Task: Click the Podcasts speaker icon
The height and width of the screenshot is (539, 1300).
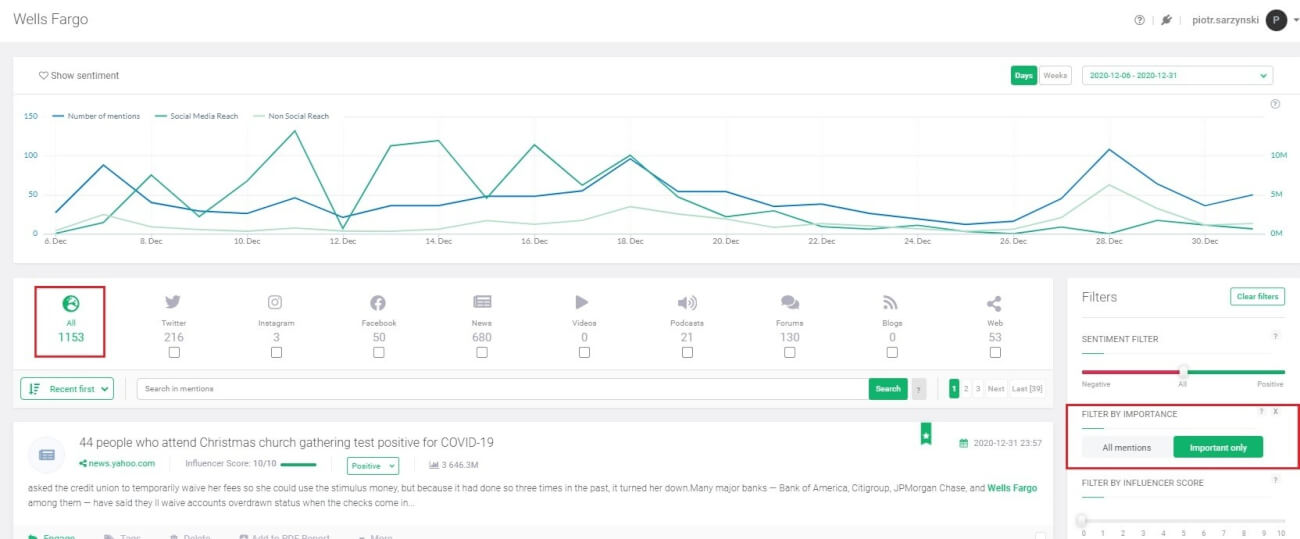Action: click(x=687, y=303)
